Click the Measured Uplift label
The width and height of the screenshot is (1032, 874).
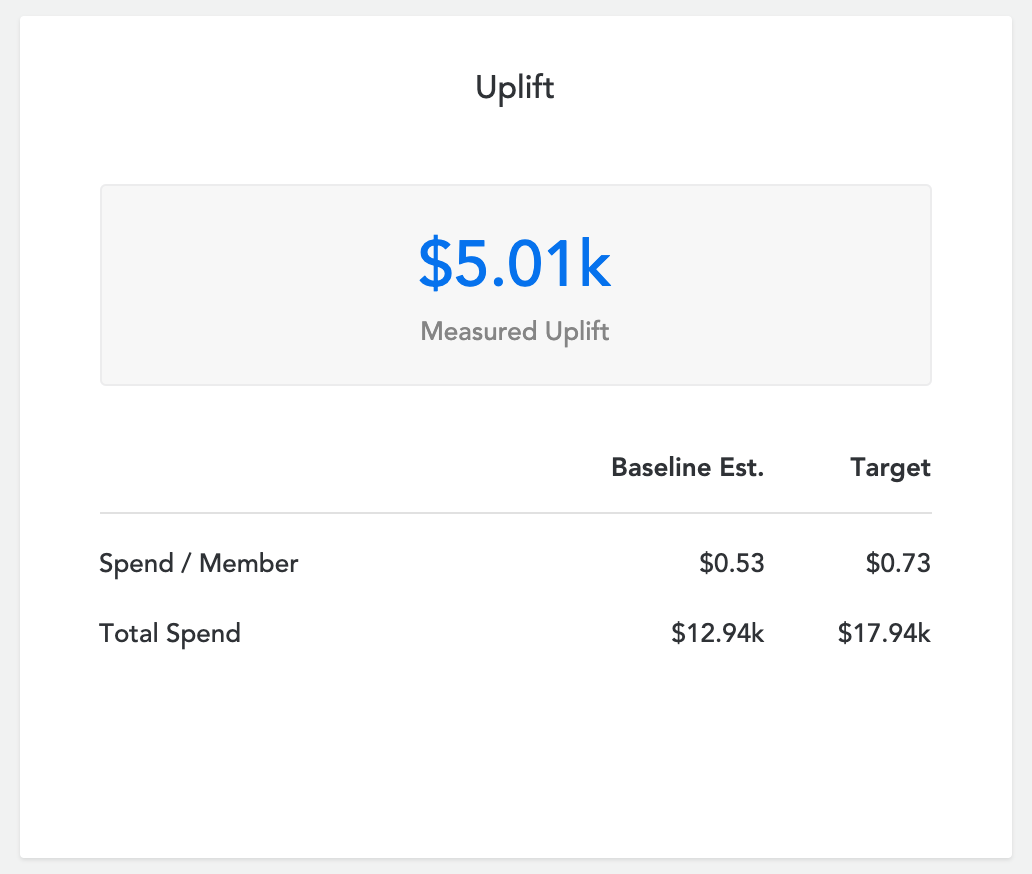(x=515, y=331)
